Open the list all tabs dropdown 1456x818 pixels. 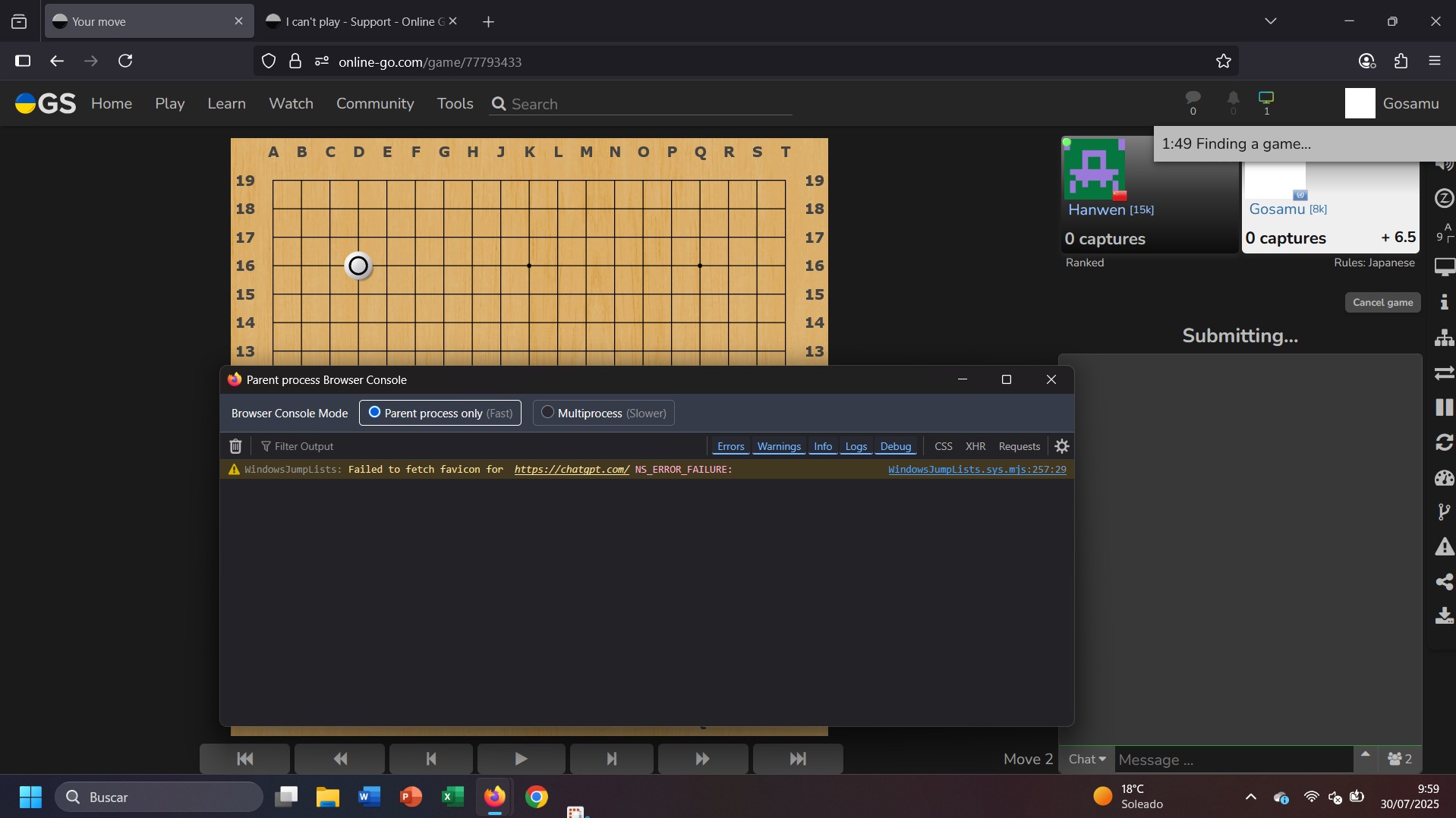pos(1271,21)
